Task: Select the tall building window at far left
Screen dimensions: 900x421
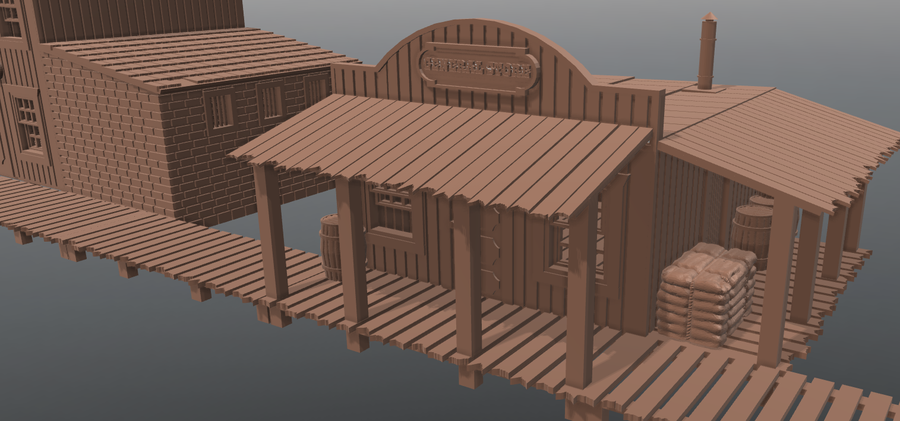Action: [x=27, y=122]
